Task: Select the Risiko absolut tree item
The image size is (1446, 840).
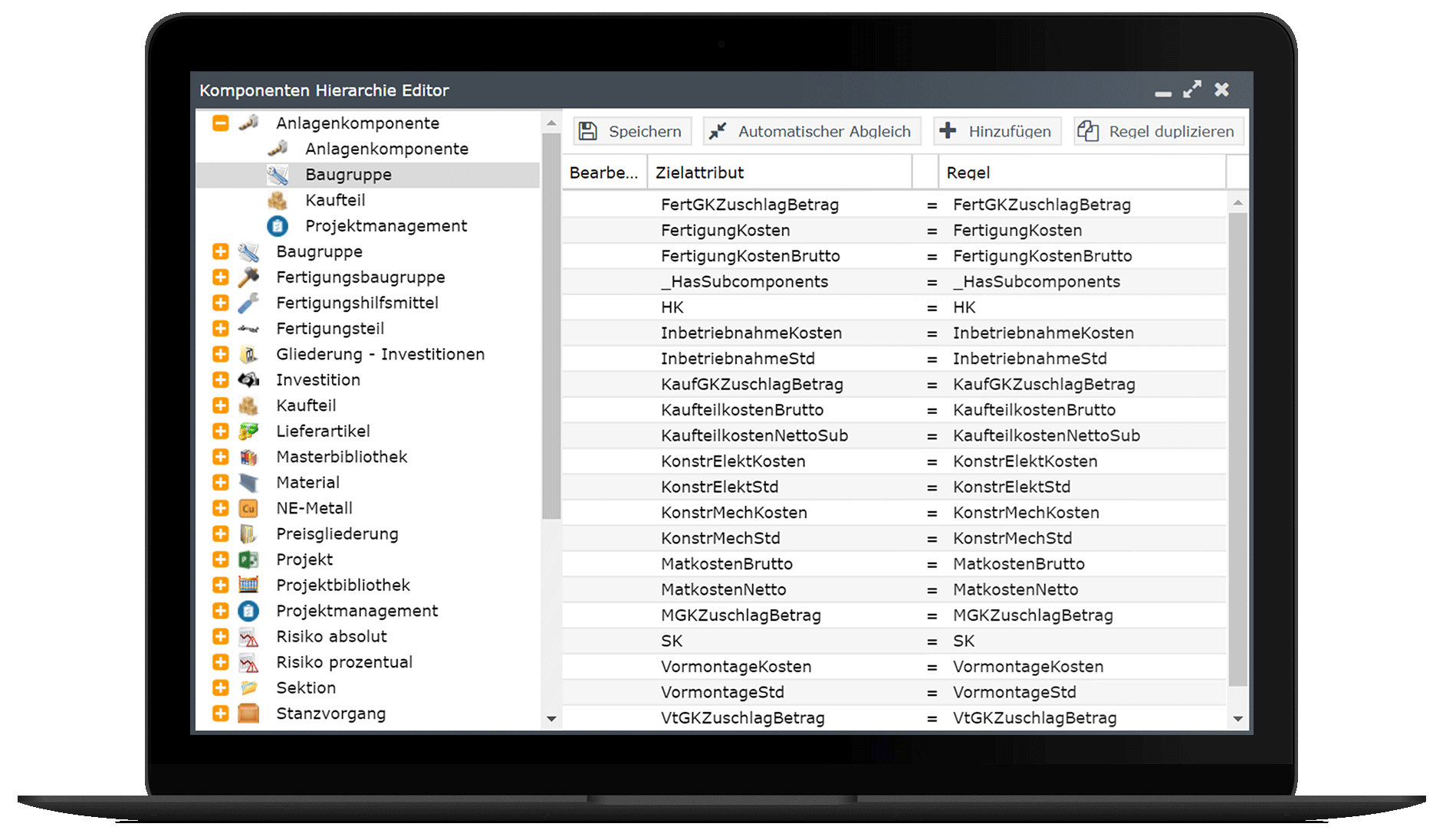Action: tap(331, 636)
